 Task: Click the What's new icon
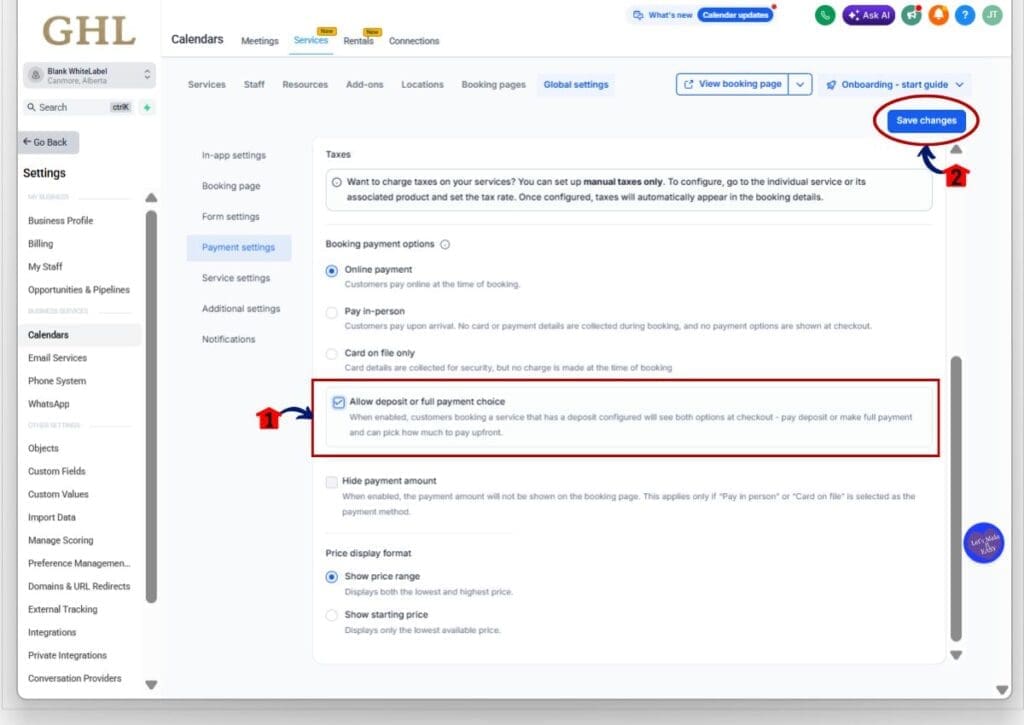[638, 15]
